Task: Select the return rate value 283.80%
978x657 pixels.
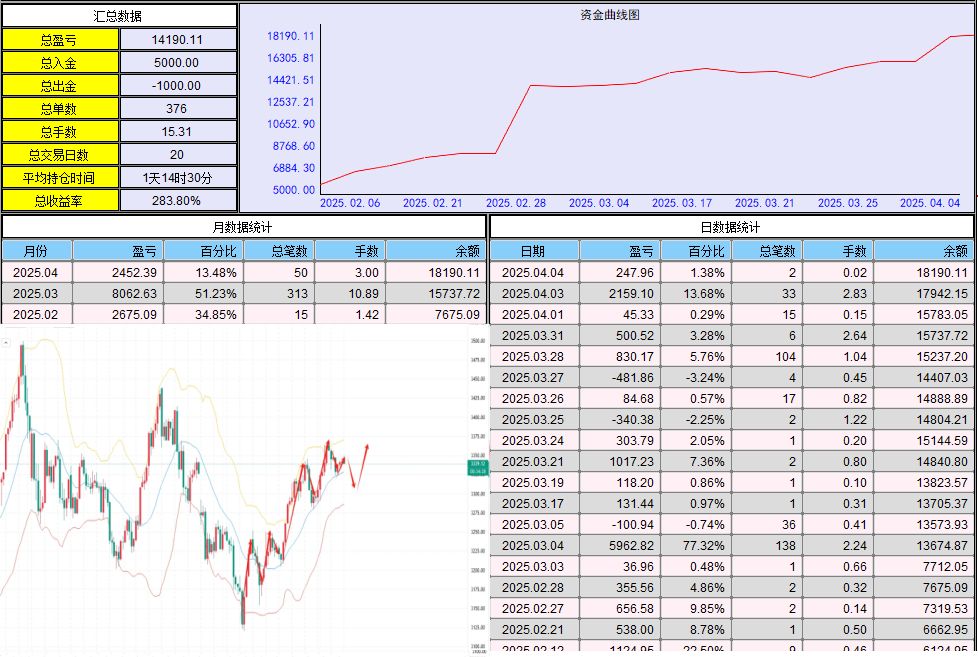Action: pos(178,201)
